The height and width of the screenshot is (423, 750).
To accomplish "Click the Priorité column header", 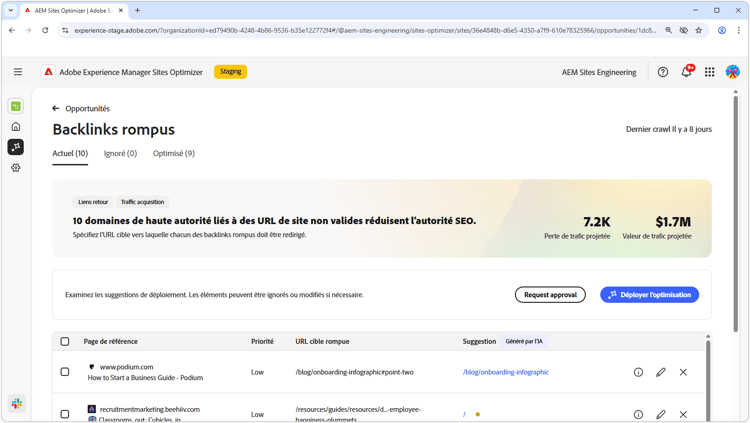I will point(262,341).
